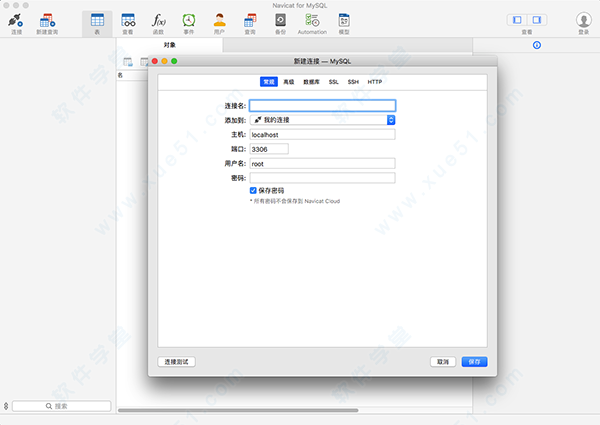Switch to the 数据库 (Databases) tab
Viewport: 600px width, 425px height.
coord(311,82)
